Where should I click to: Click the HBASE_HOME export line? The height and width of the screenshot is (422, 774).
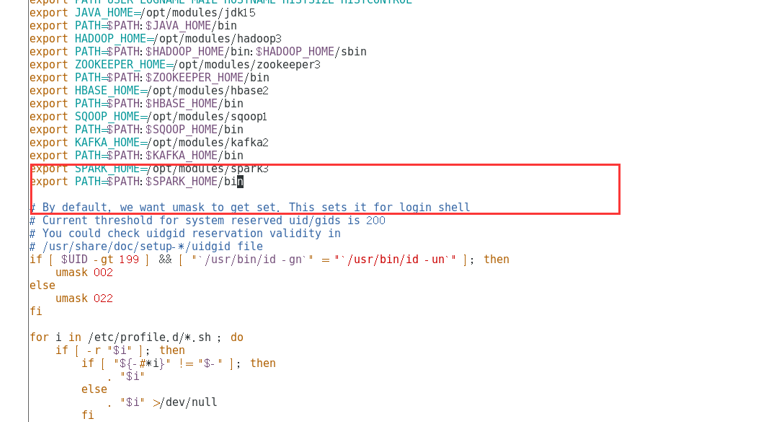point(149,91)
